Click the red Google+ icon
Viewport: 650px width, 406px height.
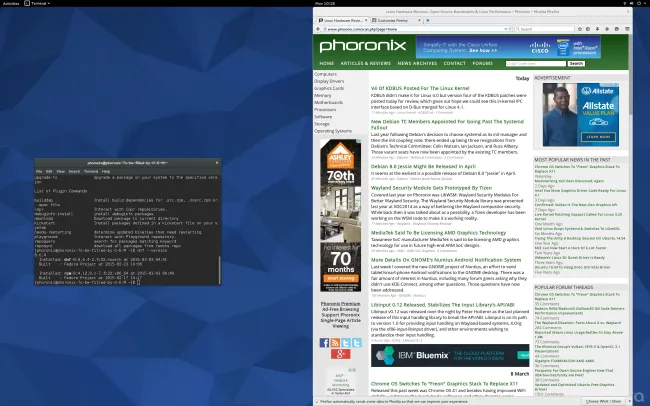click(340, 354)
